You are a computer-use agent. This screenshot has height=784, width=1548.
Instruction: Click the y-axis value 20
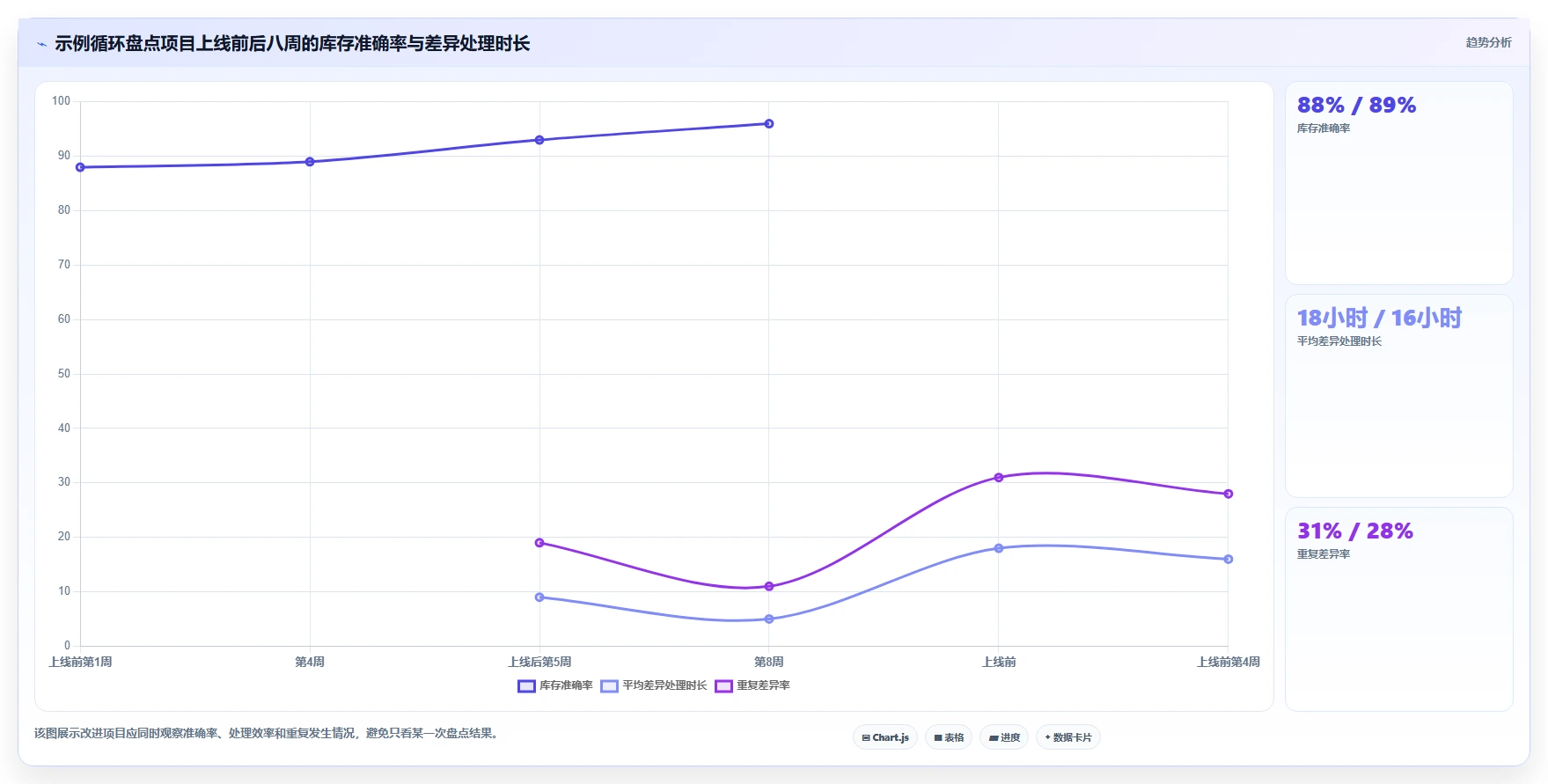(x=64, y=537)
